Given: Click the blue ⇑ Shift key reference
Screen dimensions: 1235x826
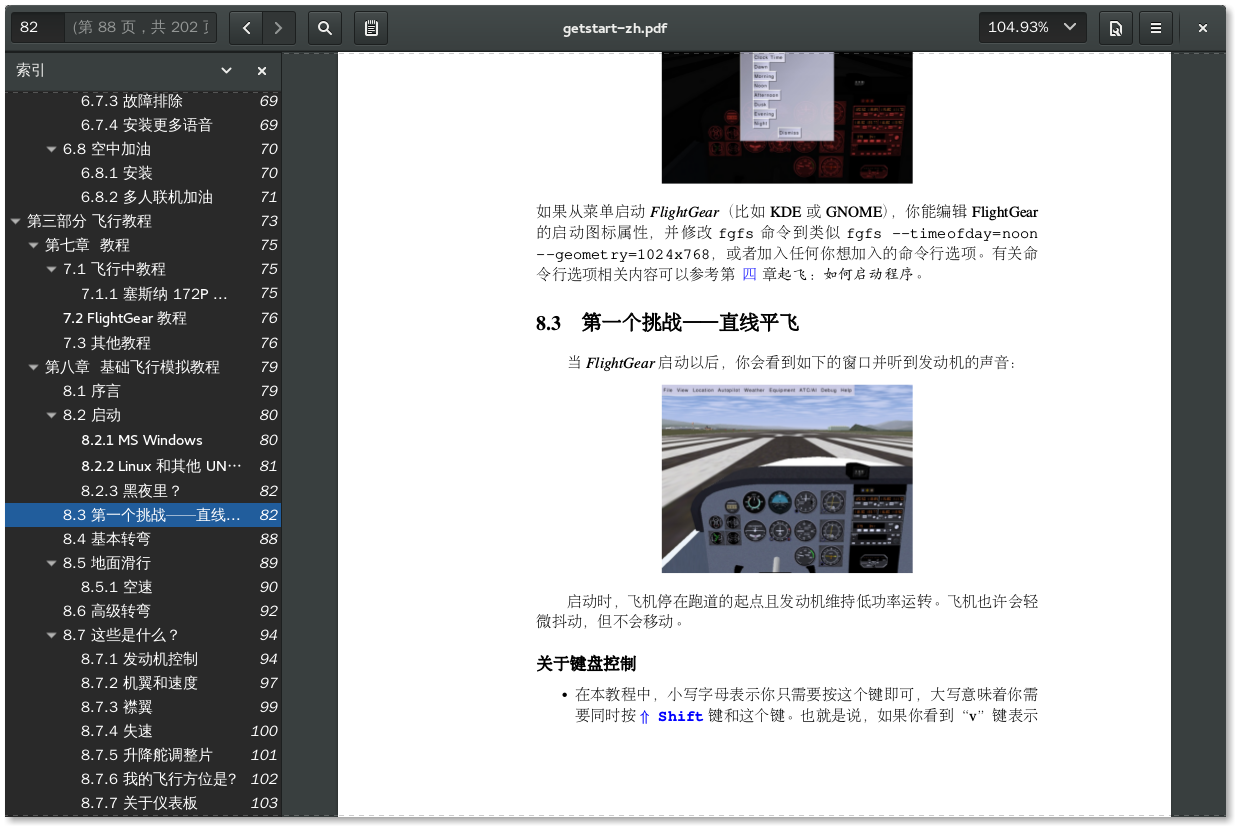Looking at the screenshot, I should pyautogui.click(x=671, y=717).
